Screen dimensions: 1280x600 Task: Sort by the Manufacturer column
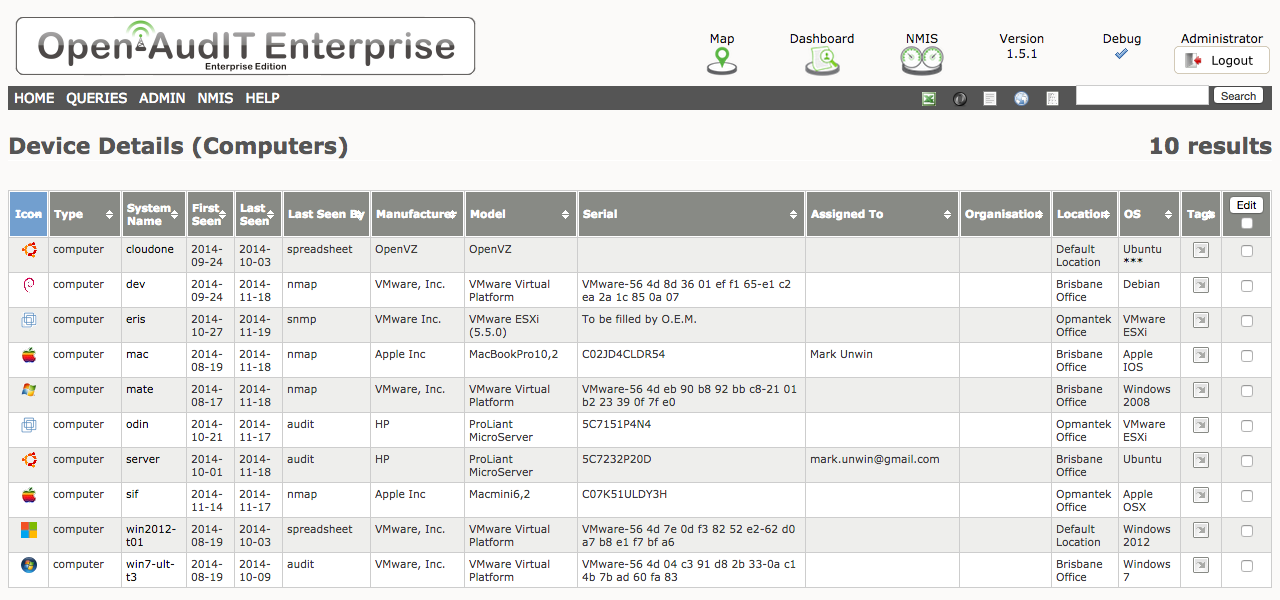417,214
